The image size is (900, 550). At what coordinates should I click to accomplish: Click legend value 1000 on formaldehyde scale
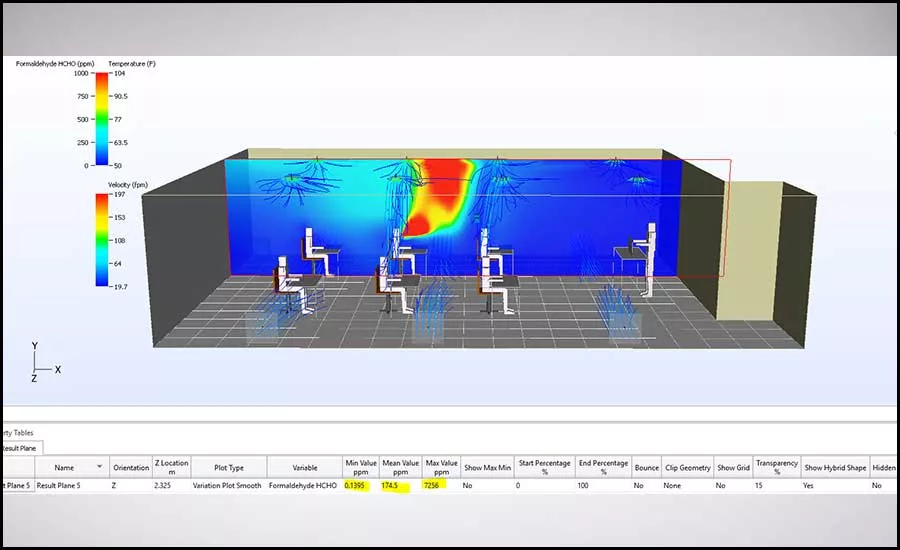coord(81,73)
